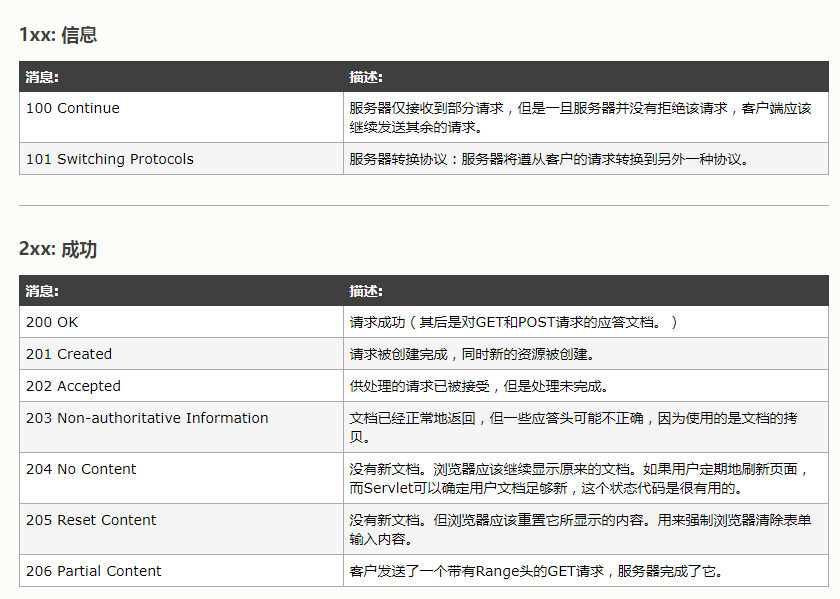The width and height of the screenshot is (840, 599).
Task: Click the description of 100 Continue
Action: pos(586,117)
